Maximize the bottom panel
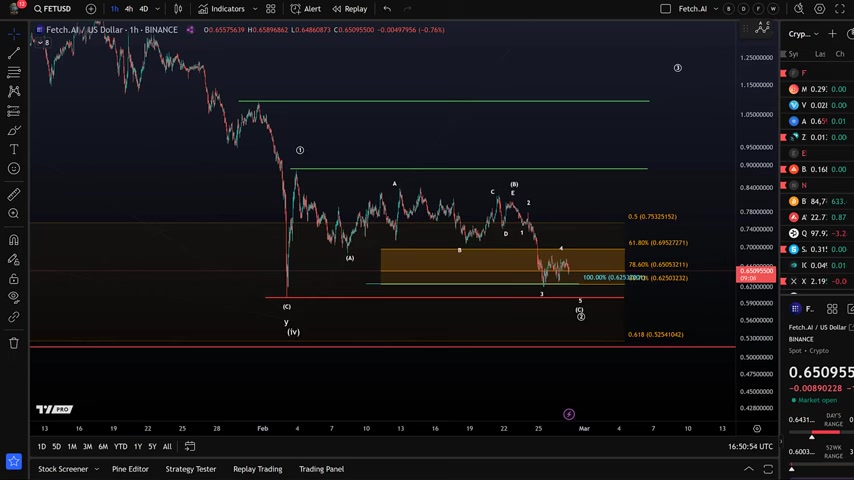854x480 pixels. (x=768, y=469)
